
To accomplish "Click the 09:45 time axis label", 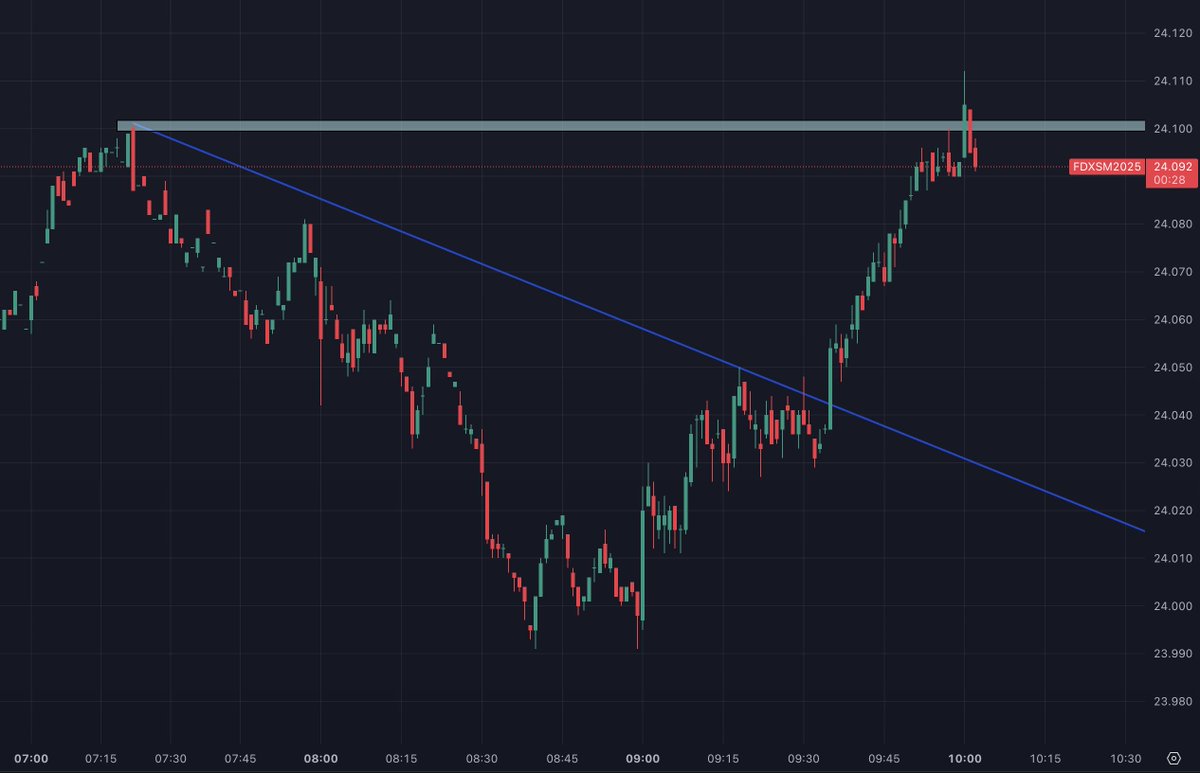I will click(x=884, y=758).
